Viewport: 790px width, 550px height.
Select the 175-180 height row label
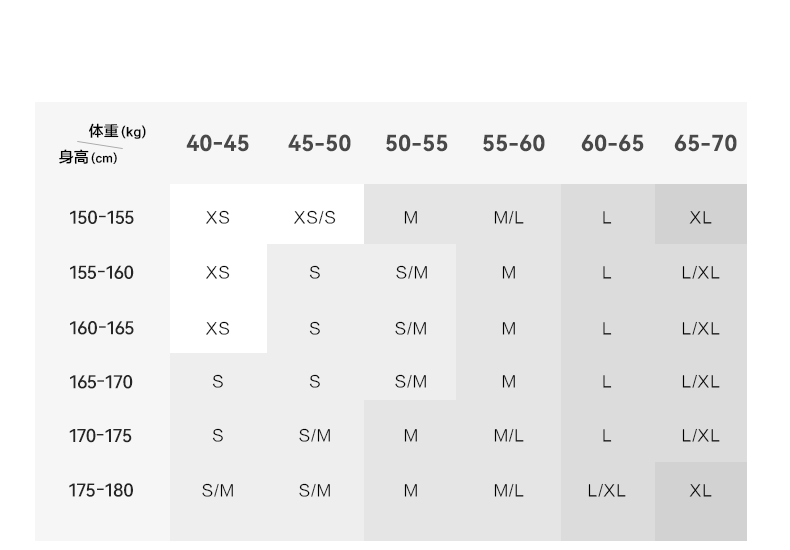[x=101, y=491]
